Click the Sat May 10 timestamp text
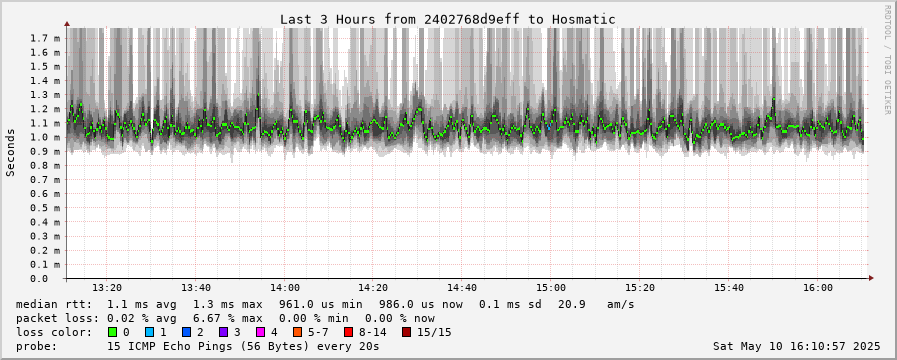The width and height of the screenshot is (897, 360). coord(796,346)
